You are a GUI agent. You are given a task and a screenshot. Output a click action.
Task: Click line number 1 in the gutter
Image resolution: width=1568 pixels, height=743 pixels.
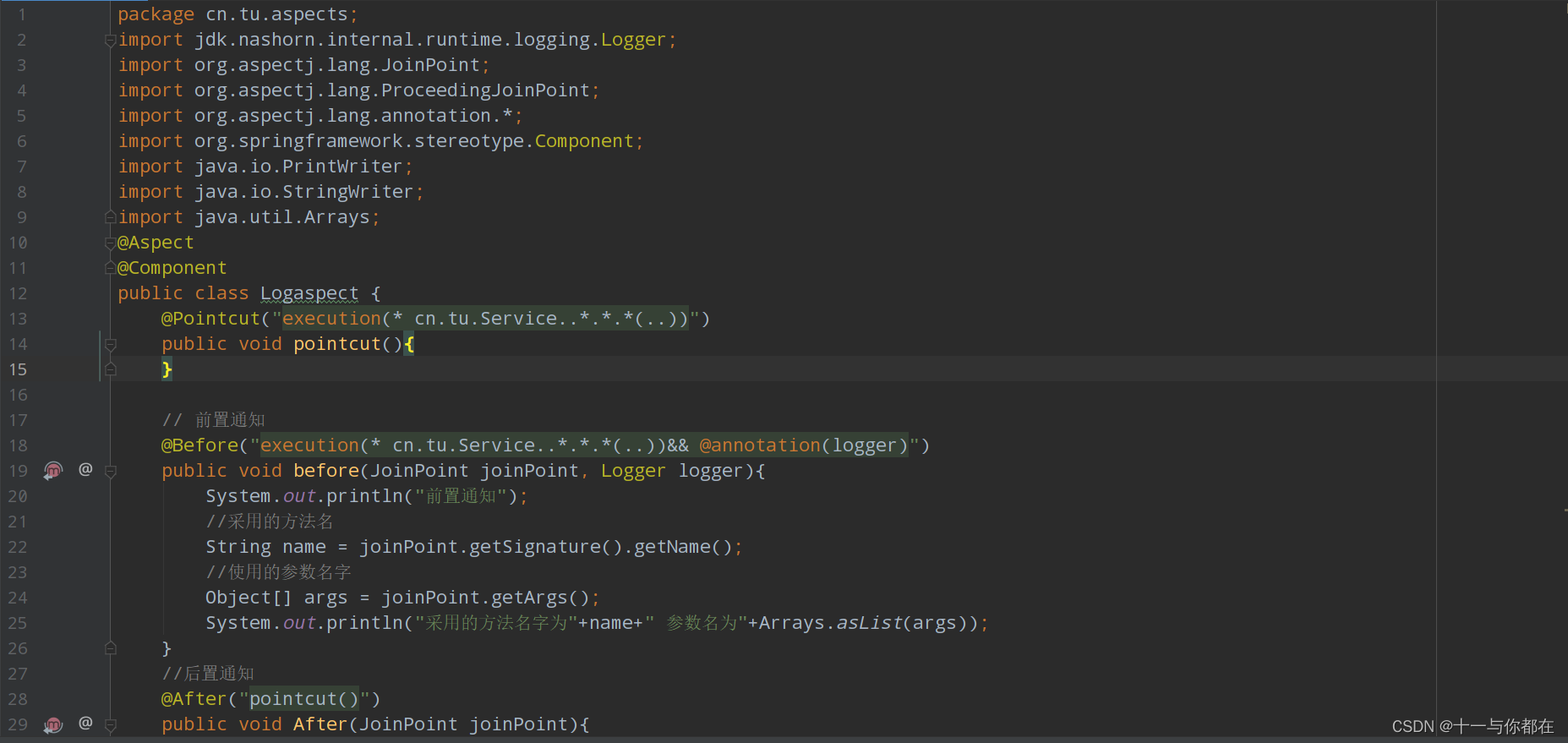pos(22,14)
